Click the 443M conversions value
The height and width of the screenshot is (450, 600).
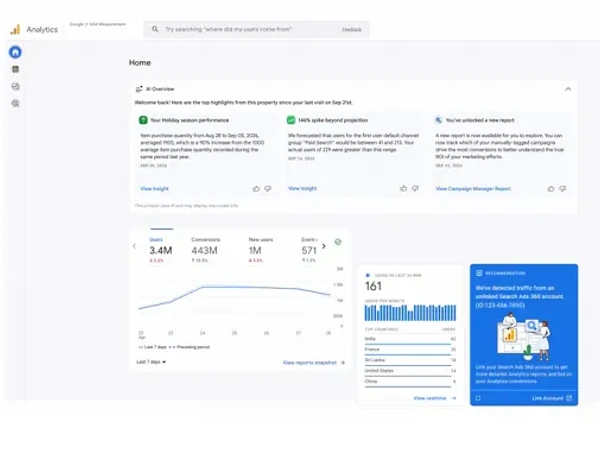click(204, 251)
